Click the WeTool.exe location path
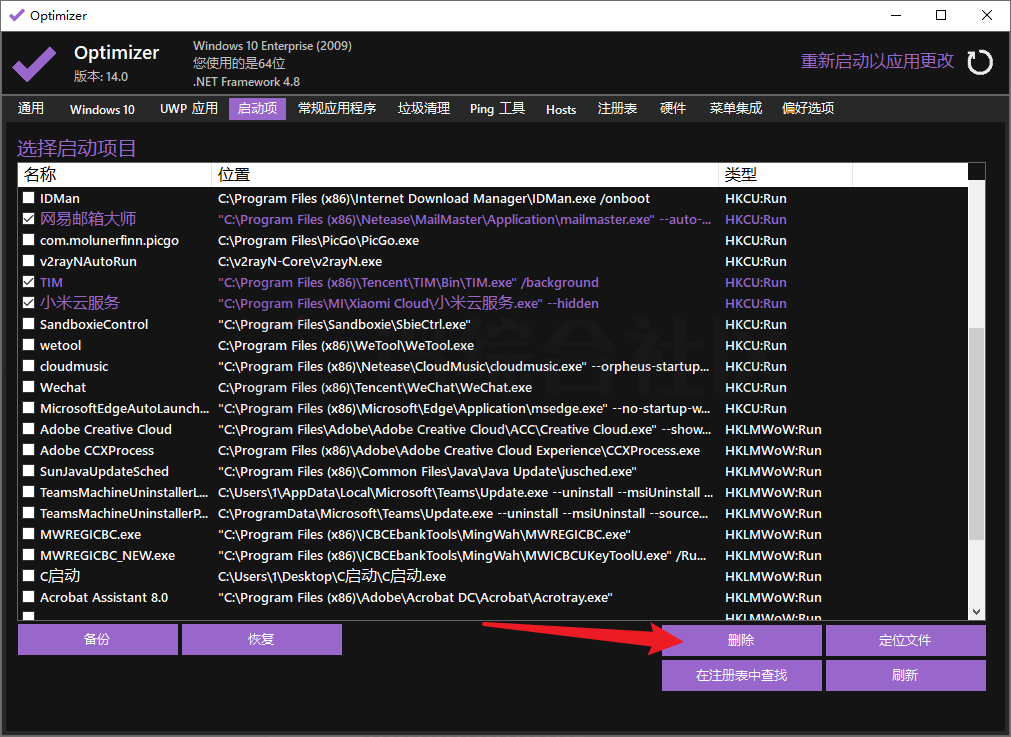 tap(346, 345)
